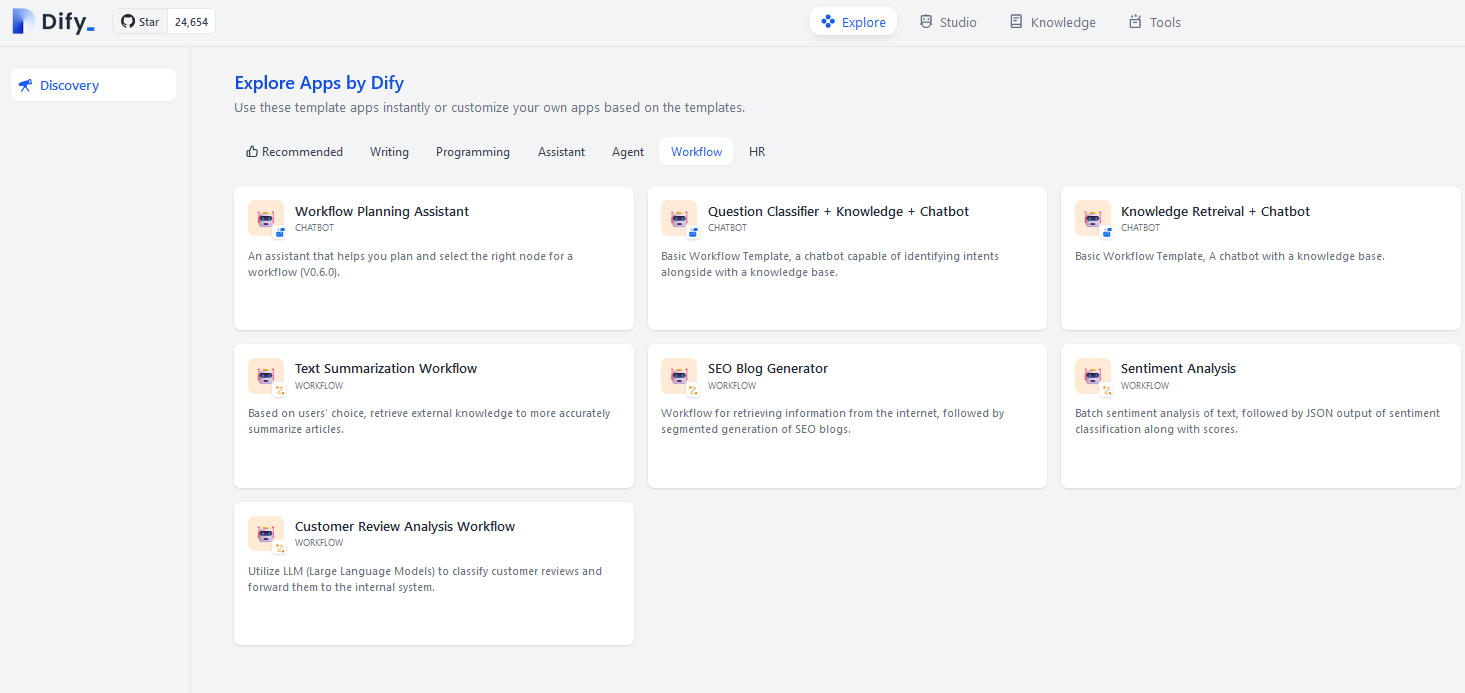The width and height of the screenshot is (1465, 693).
Task: Click the workflow badge on SEO Blog Generator
Action: point(693,390)
